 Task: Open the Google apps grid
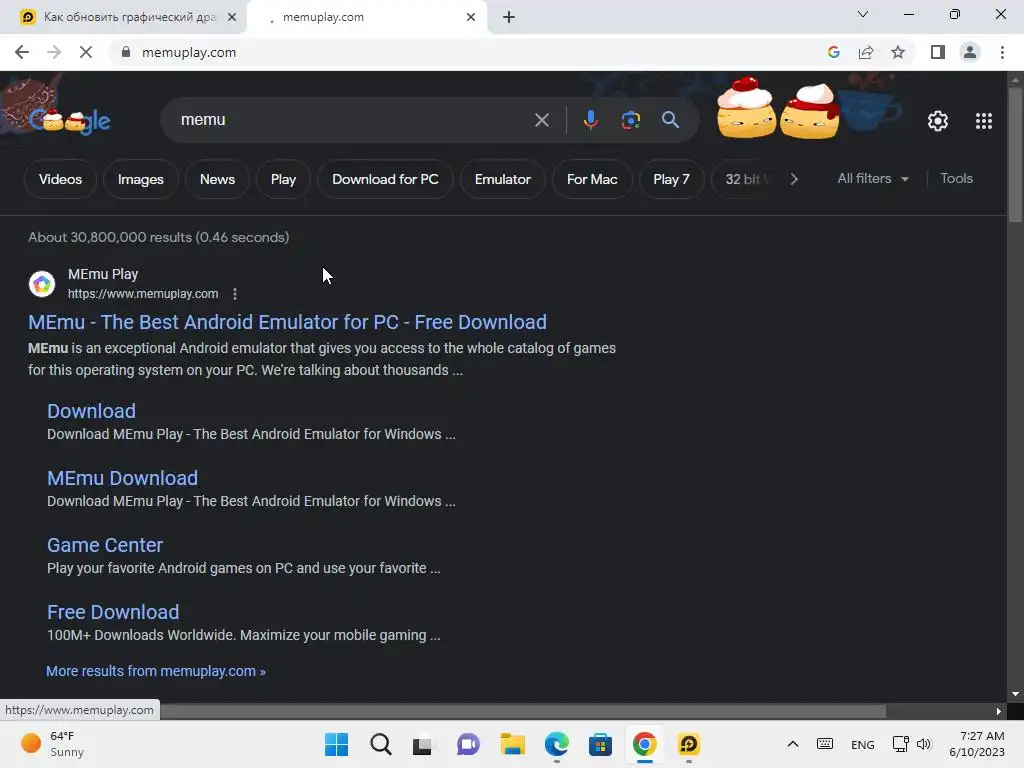coord(984,121)
